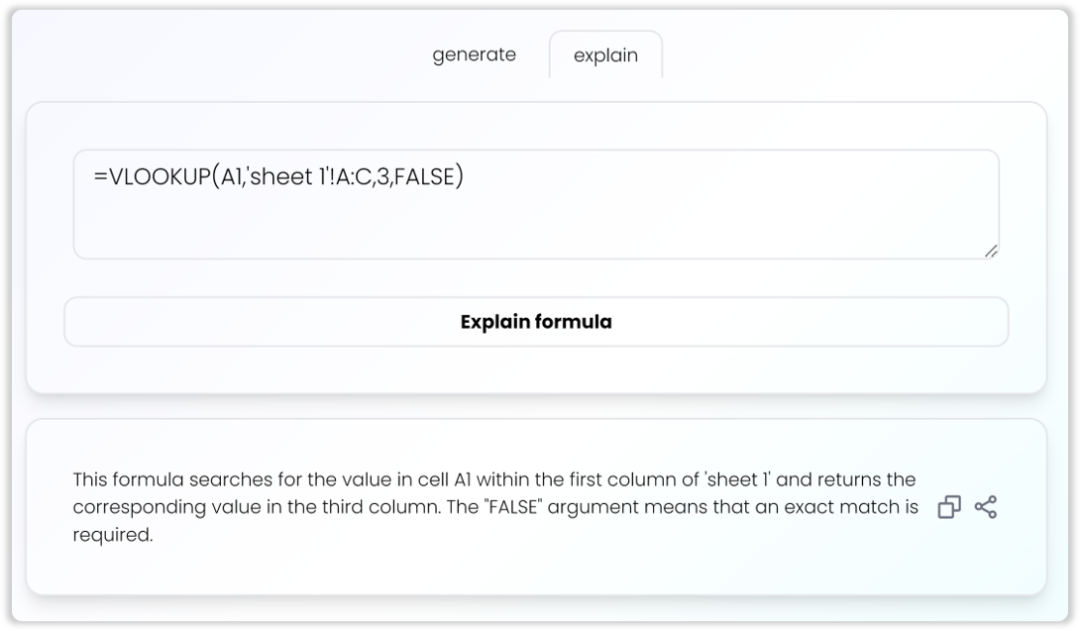
Task: Click the Explain formula button
Action: tap(536, 322)
